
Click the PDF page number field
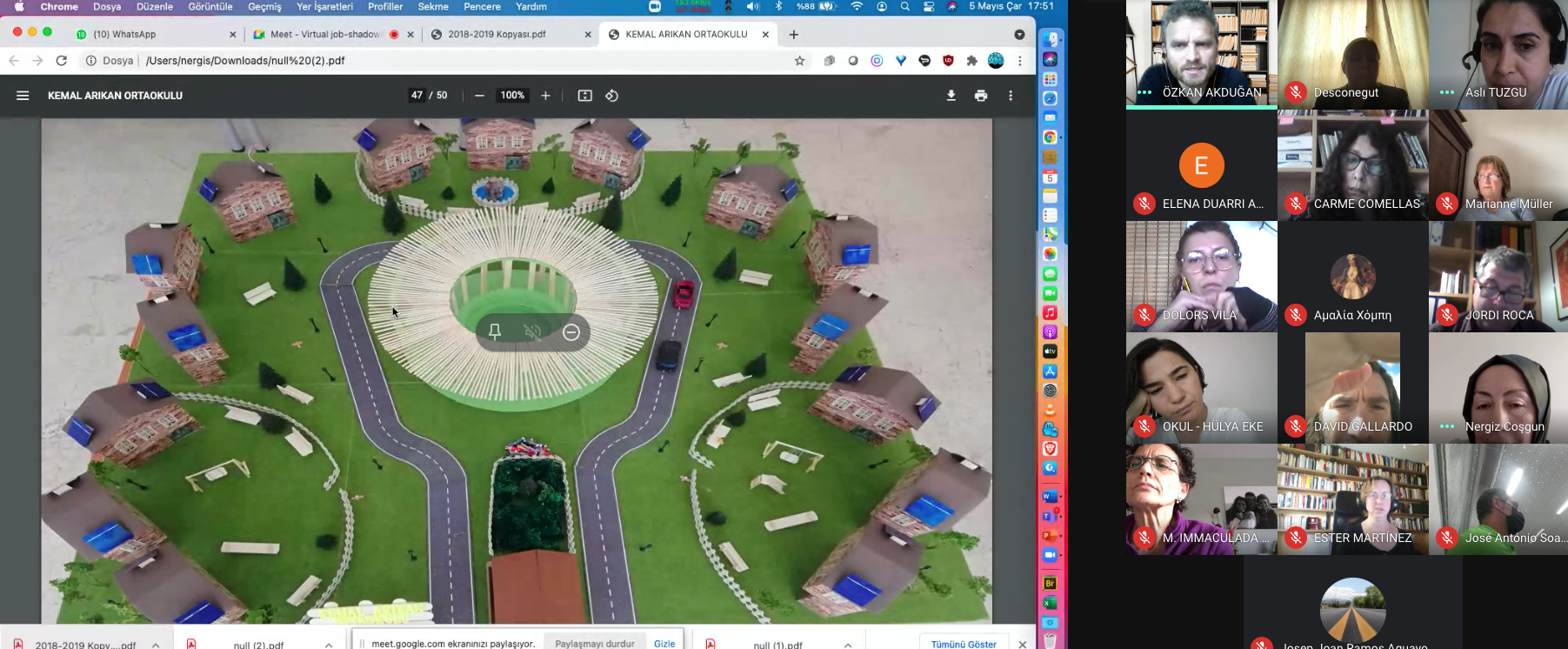click(x=417, y=96)
